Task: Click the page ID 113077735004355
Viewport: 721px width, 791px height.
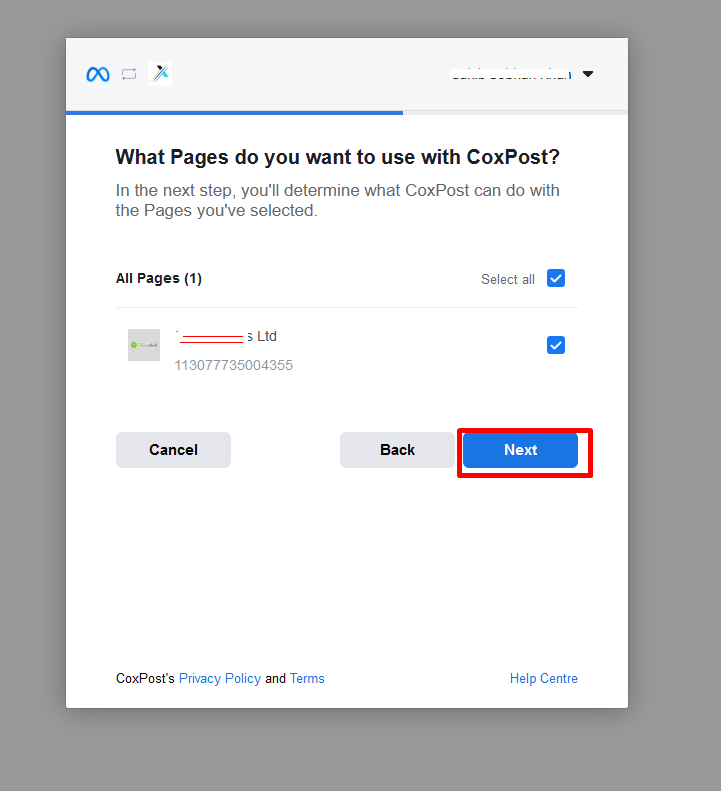Action: coord(234,365)
